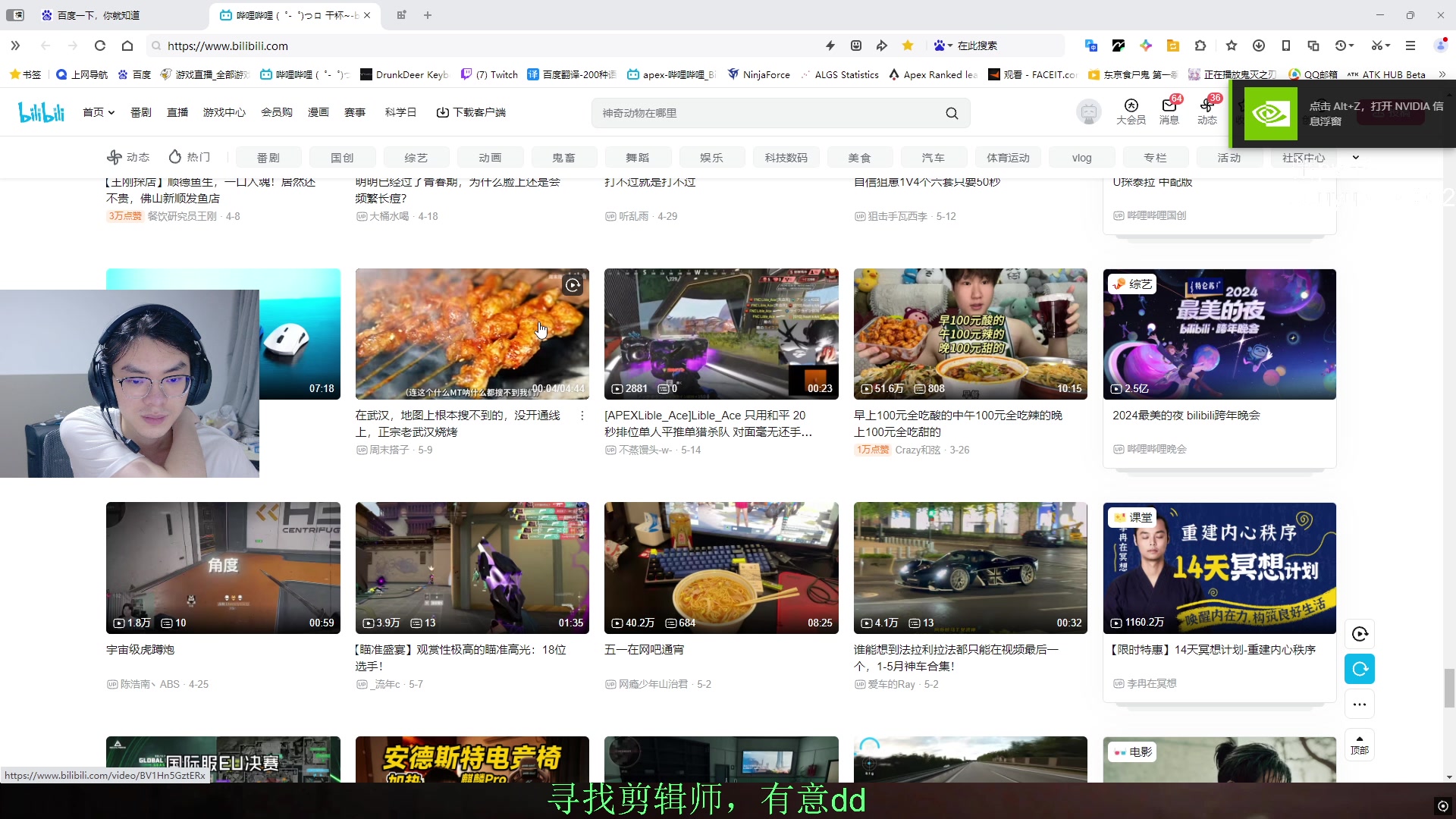Screen dimensions: 1456x819
Task: Click the lightning speed-mode icon in address bar
Action: click(830, 45)
